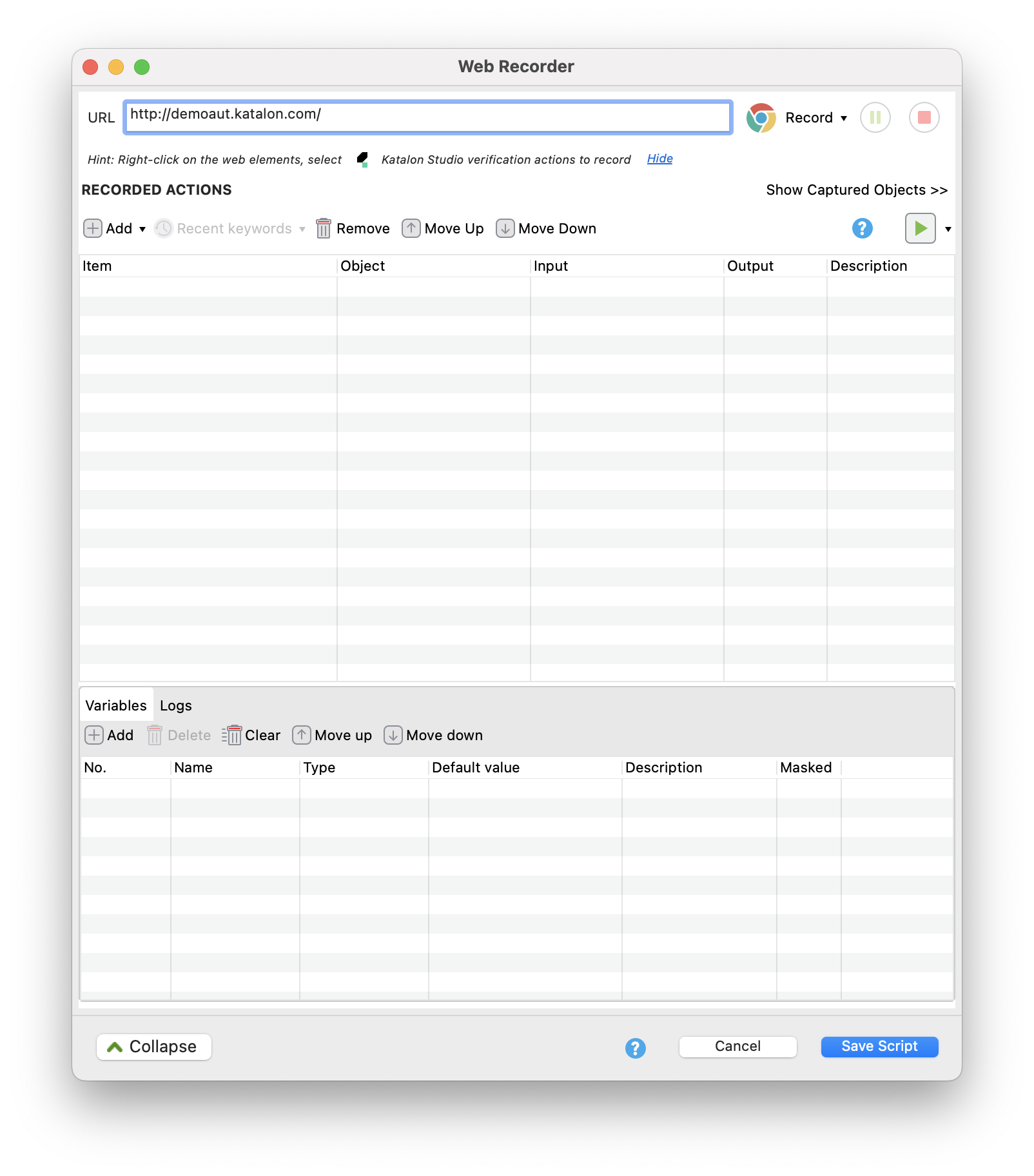The width and height of the screenshot is (1034, 1176).
Task: Save the recorded script
Action: pyautogui.click(x=879, y=1046)
